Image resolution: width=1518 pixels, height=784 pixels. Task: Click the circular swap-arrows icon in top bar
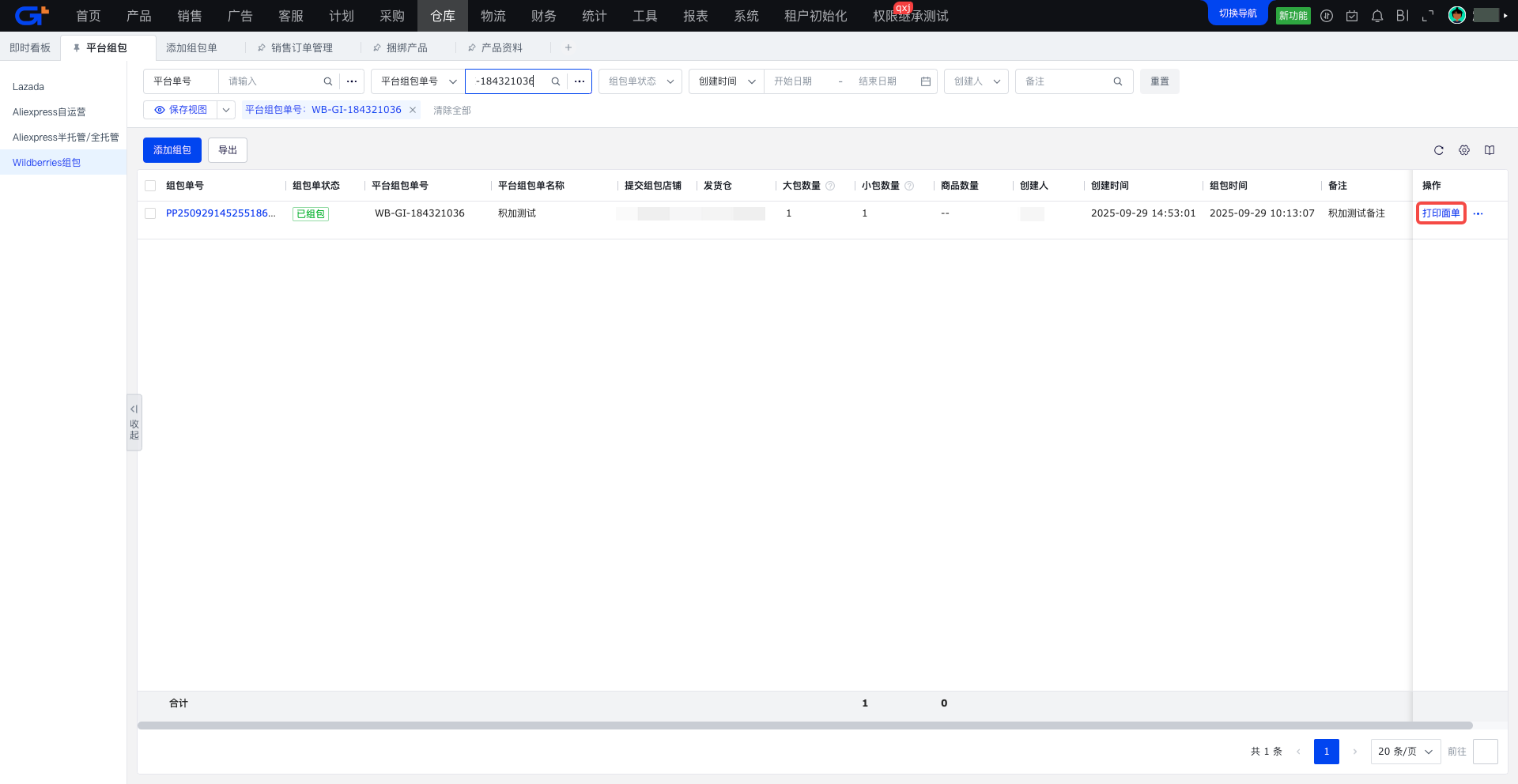pyautogui.click(x=1327, y=16)
